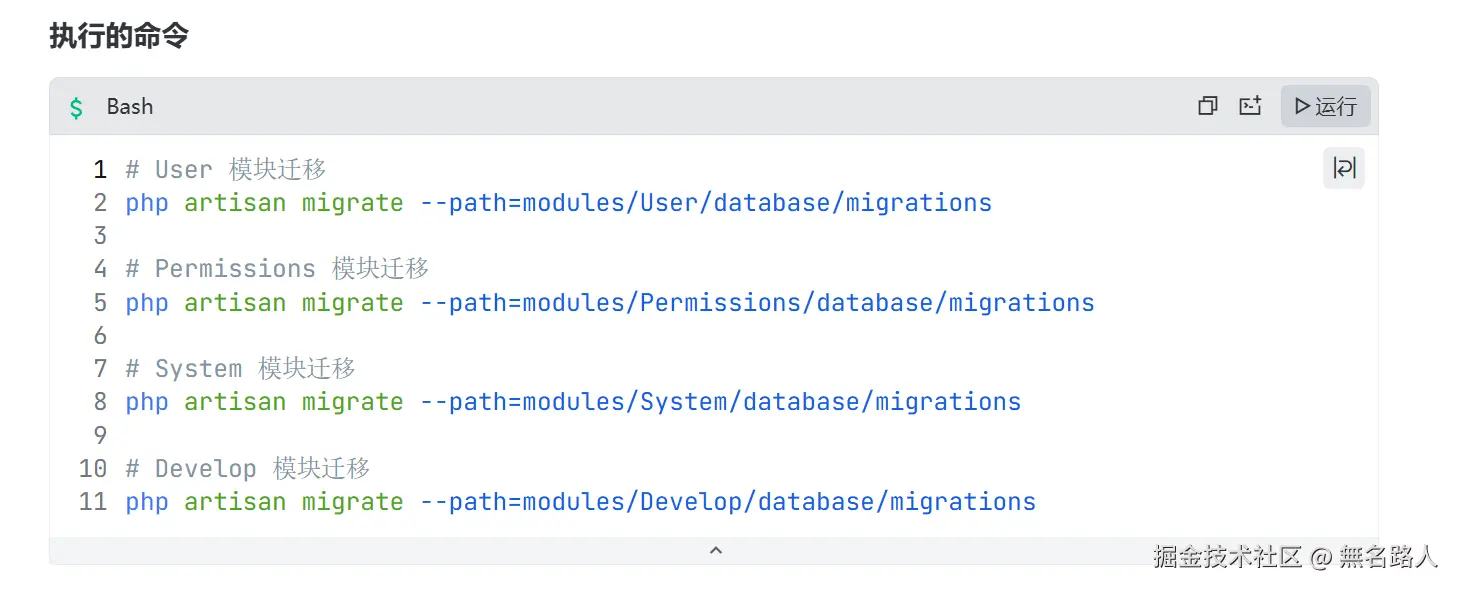
Task: Click the User migrate command line
Action: click(558, 203)
